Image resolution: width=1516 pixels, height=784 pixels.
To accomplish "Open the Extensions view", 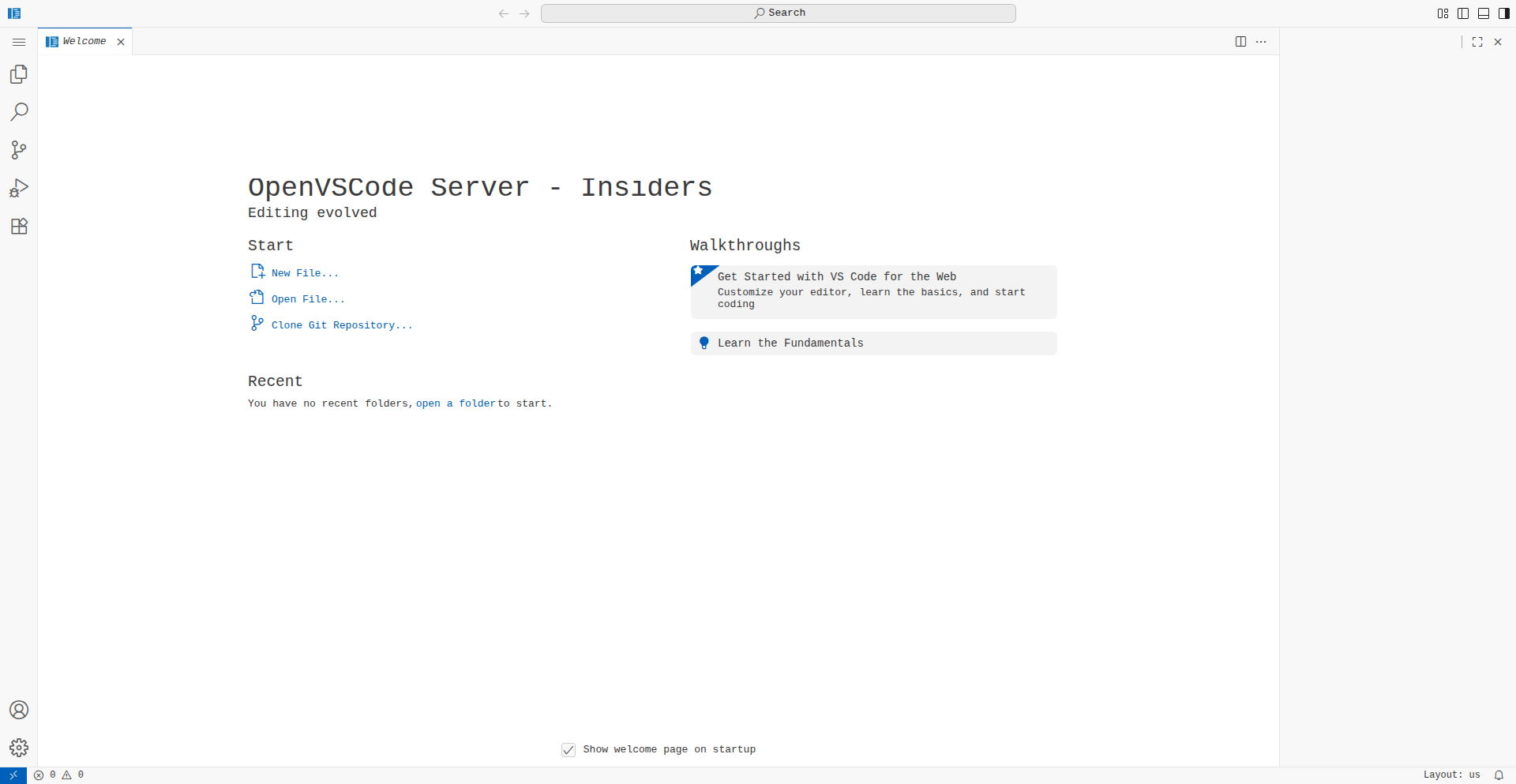I will 19,227.
